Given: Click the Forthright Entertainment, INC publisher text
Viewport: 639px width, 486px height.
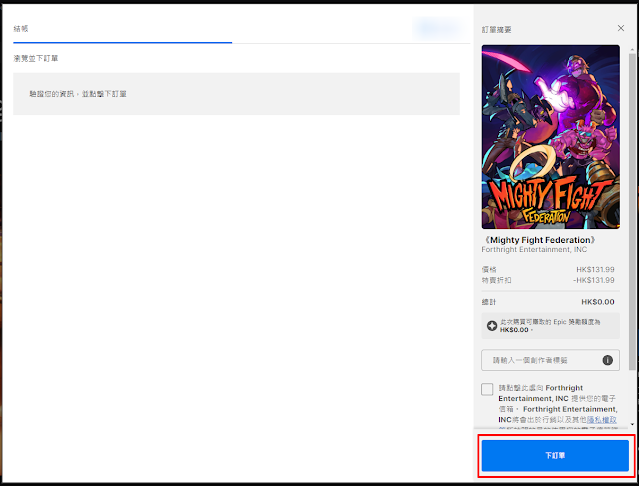Looking at the screenshot, I should point(534,249).
